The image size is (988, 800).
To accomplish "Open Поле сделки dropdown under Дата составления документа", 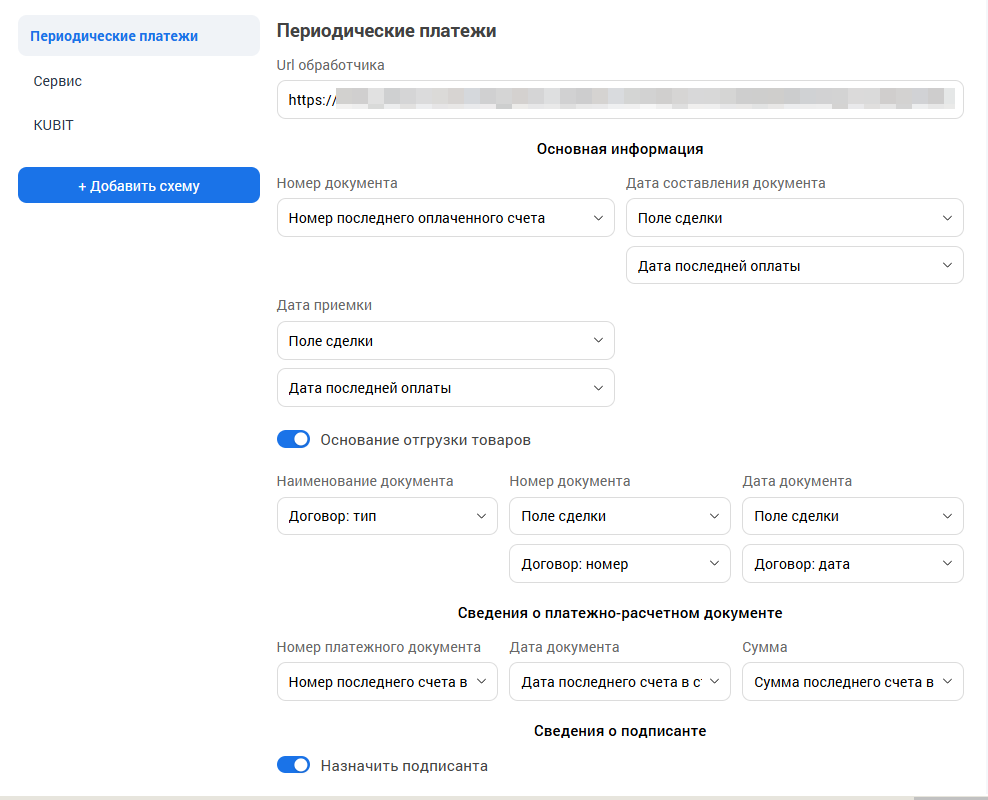I will 794,218.
